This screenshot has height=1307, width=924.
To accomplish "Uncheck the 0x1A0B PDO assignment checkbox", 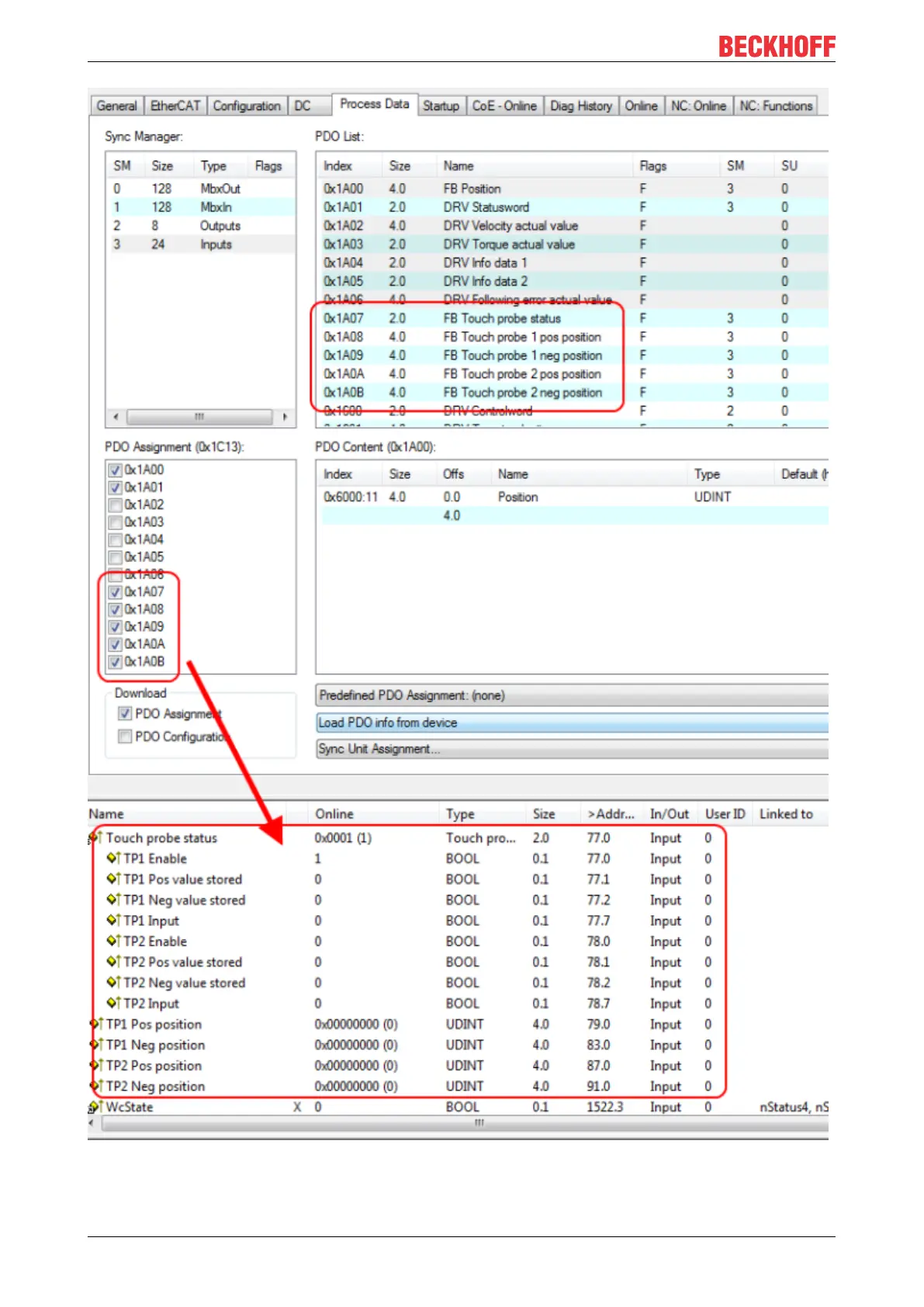I will [116, 662].
